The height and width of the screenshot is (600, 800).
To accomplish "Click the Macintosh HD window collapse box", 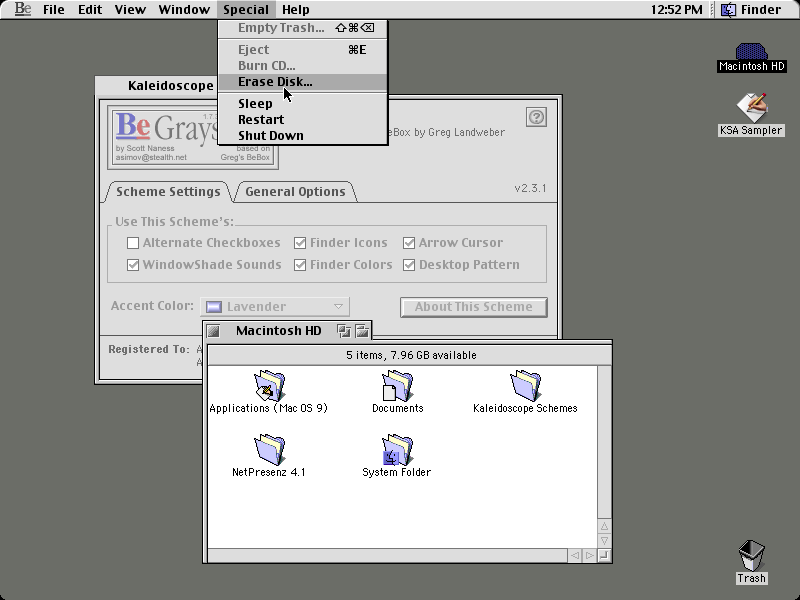I will pyautogui.click(x=362, y=331).
